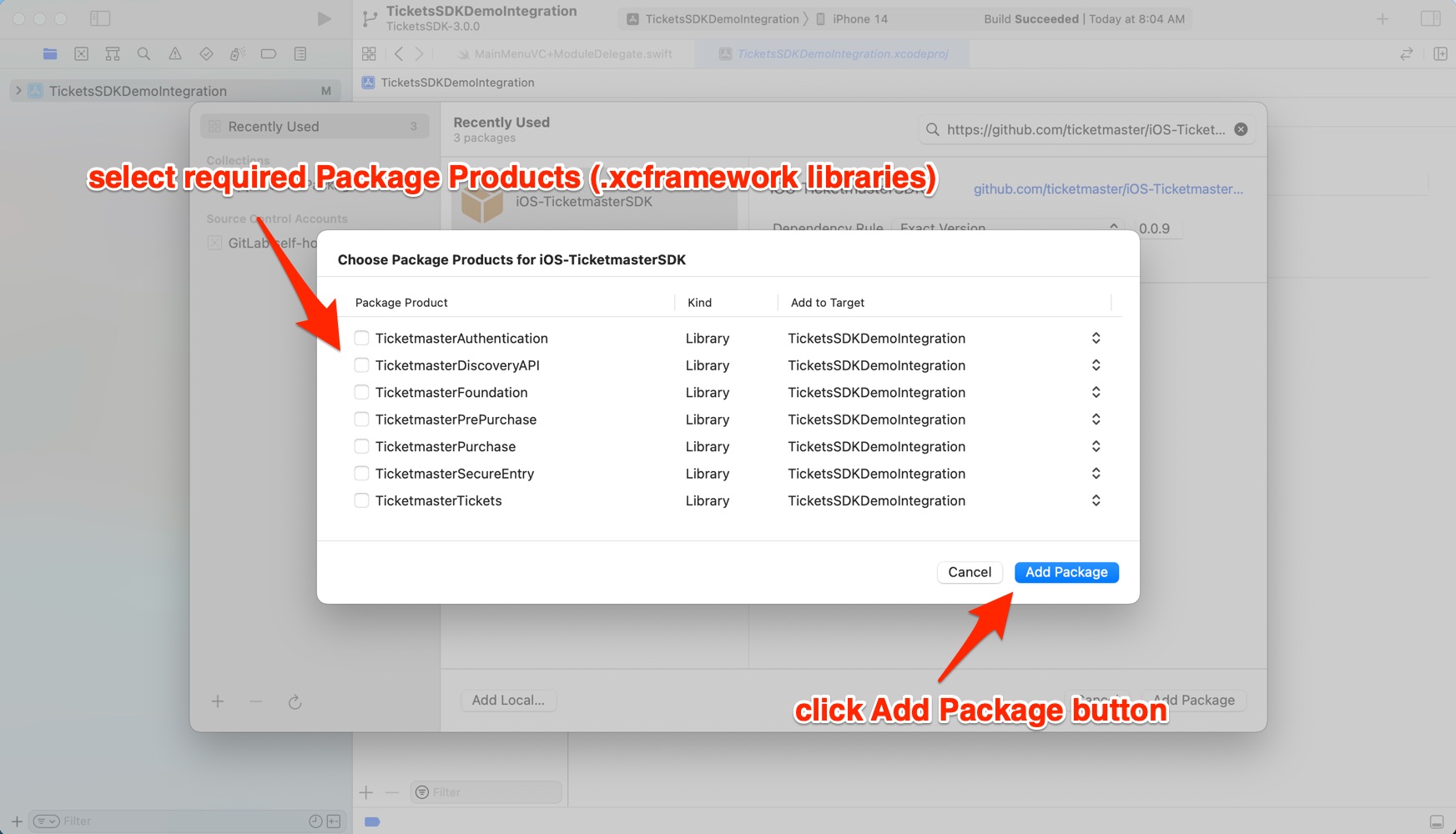Toggle the navigator sidebar visibility
Screen dimensions: 1456x834
[100, 18]
